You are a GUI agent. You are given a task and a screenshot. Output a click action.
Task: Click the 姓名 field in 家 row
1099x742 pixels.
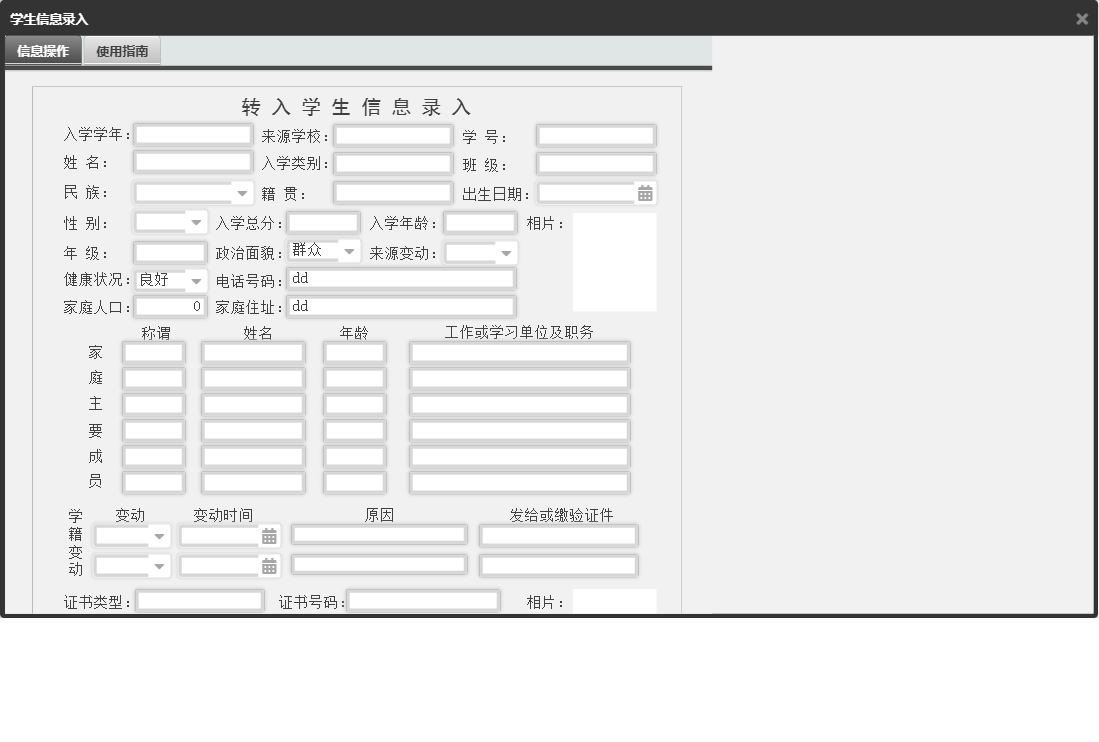click(x=253, y=352)
